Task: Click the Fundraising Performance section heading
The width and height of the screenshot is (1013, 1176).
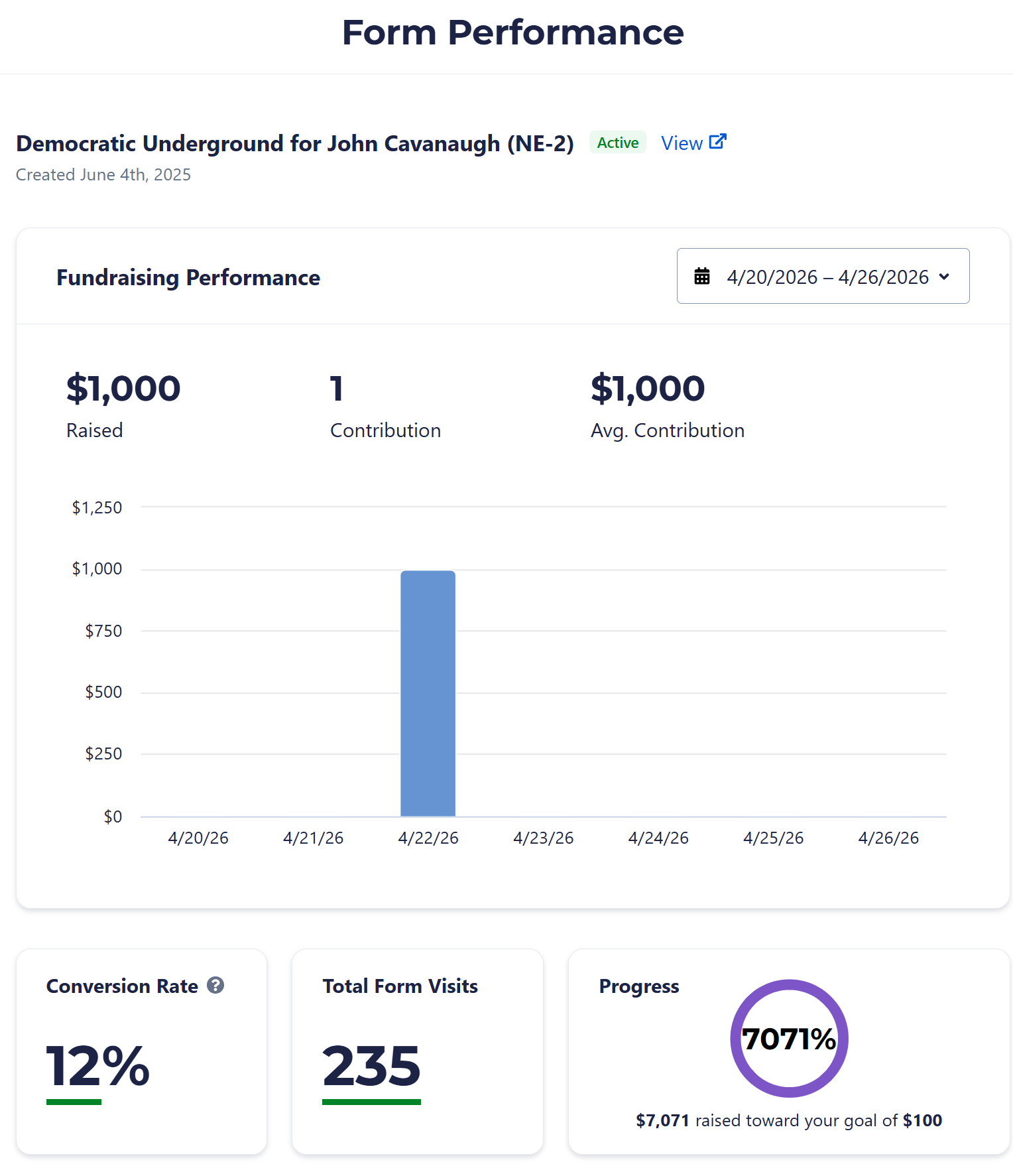Action: pos(188,277)
